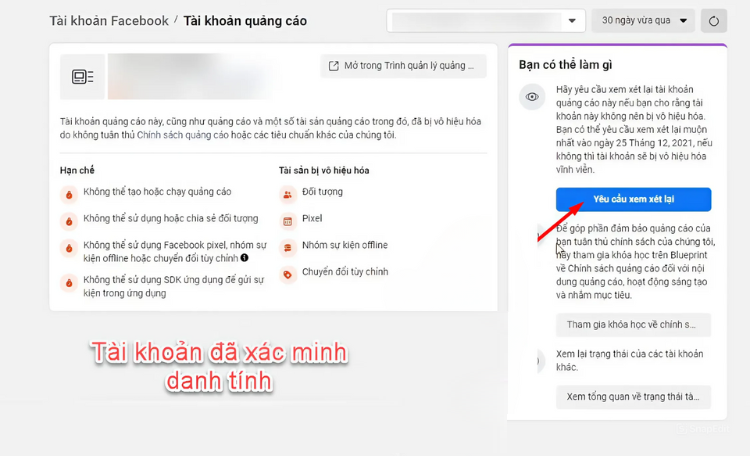The image size is (750, 457).
Task: Go to "Tài khoản Facebook" breadcrumb
Action: [x=109, y=21]
